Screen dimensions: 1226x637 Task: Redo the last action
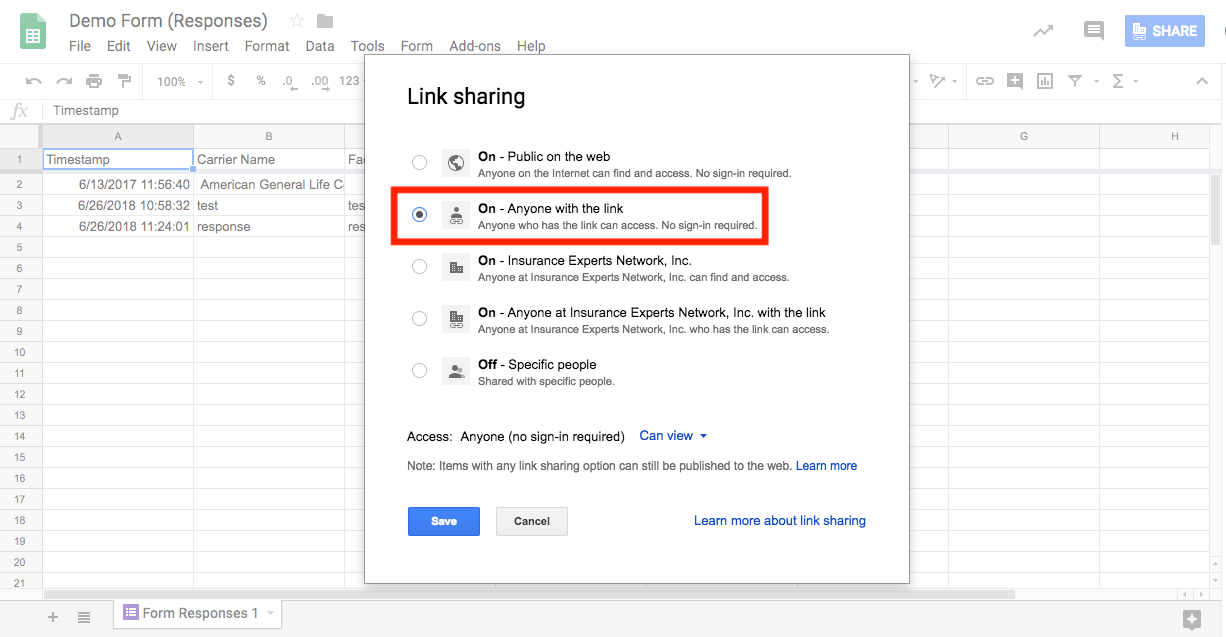coord(64,81)
